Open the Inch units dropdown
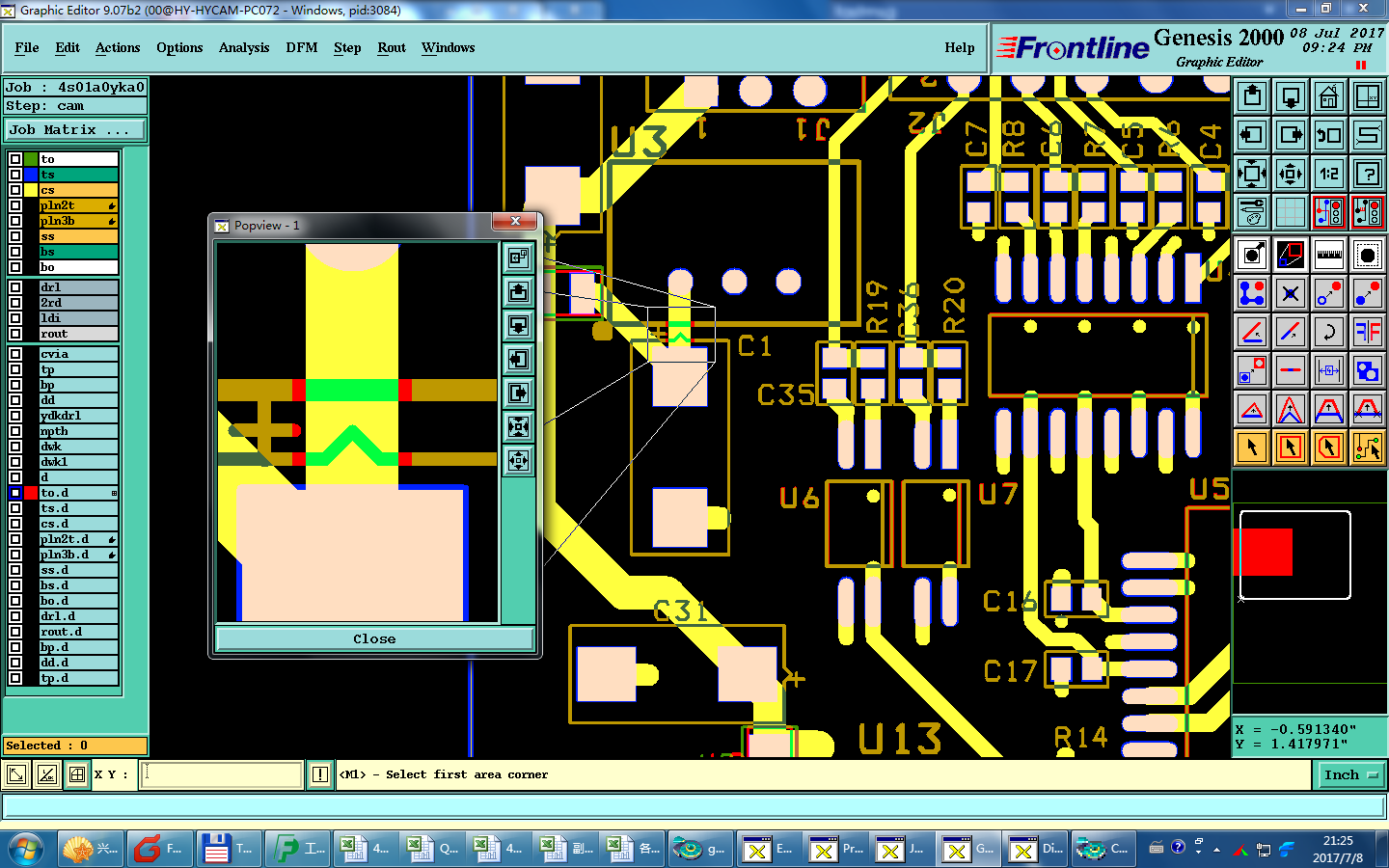 click(x=1350, y=774)
